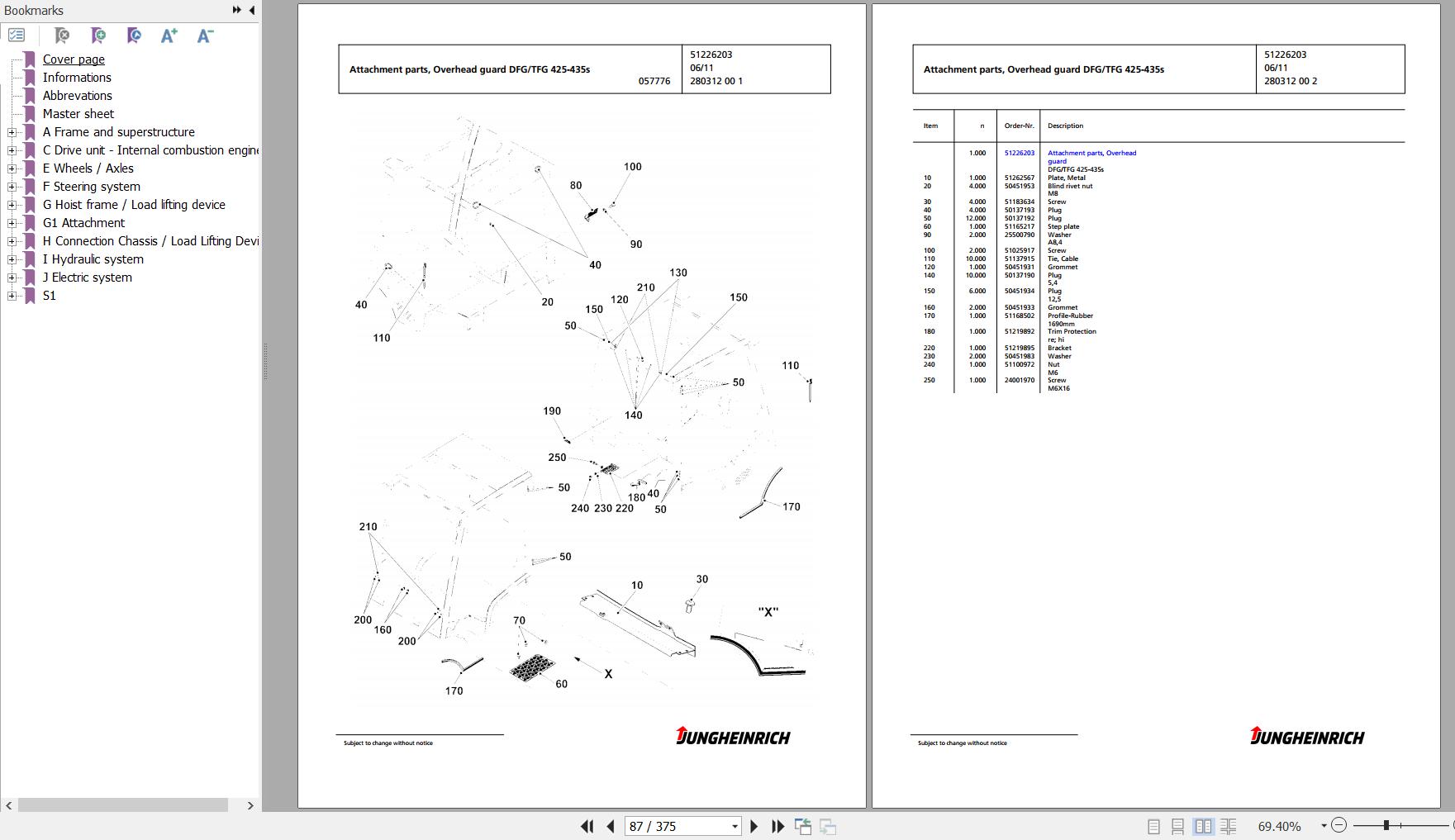The image size is (1455, 840).
Task: Select J Electric system bookmark
Action: [x=88, y=278]
